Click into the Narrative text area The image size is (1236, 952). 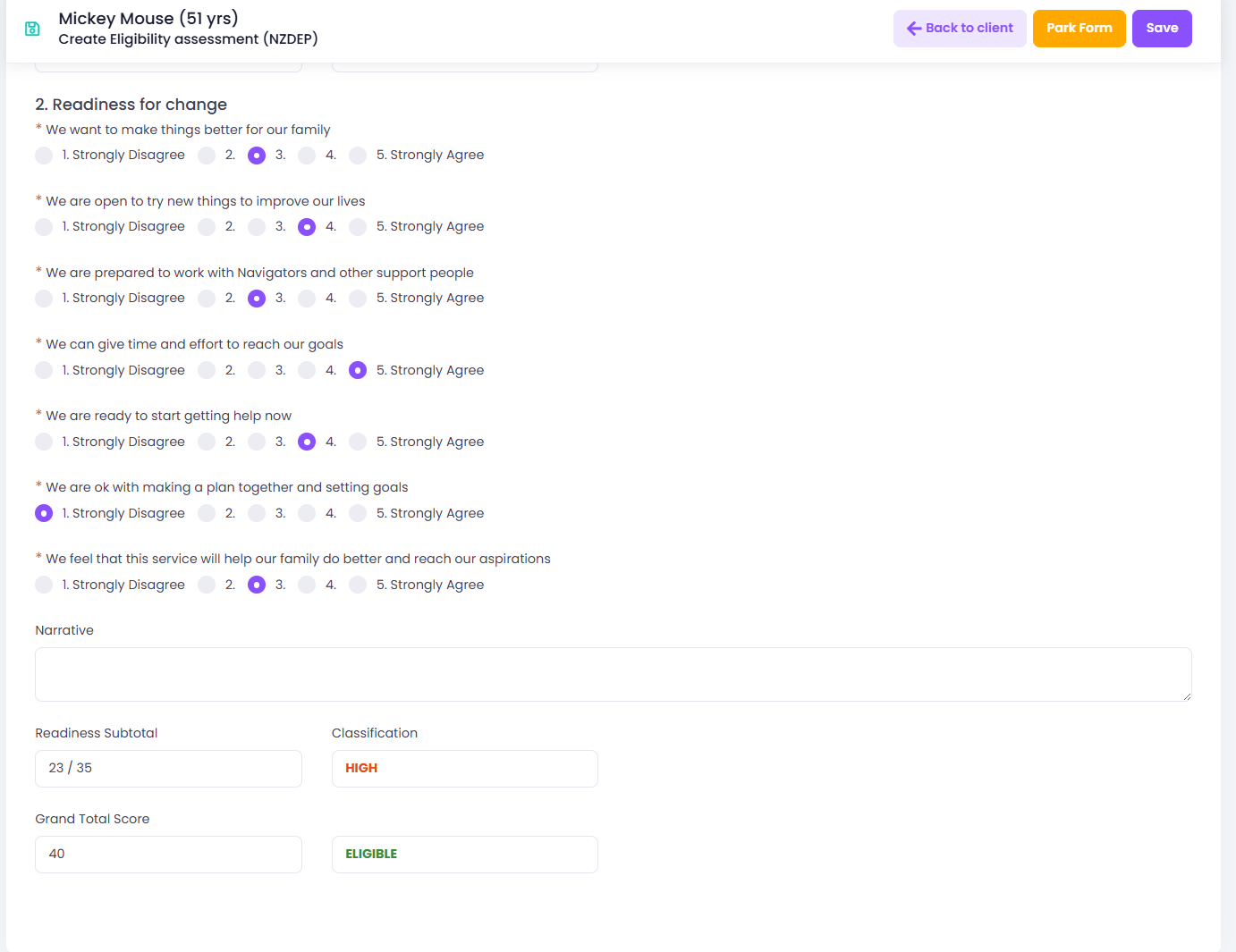[614, 674]
